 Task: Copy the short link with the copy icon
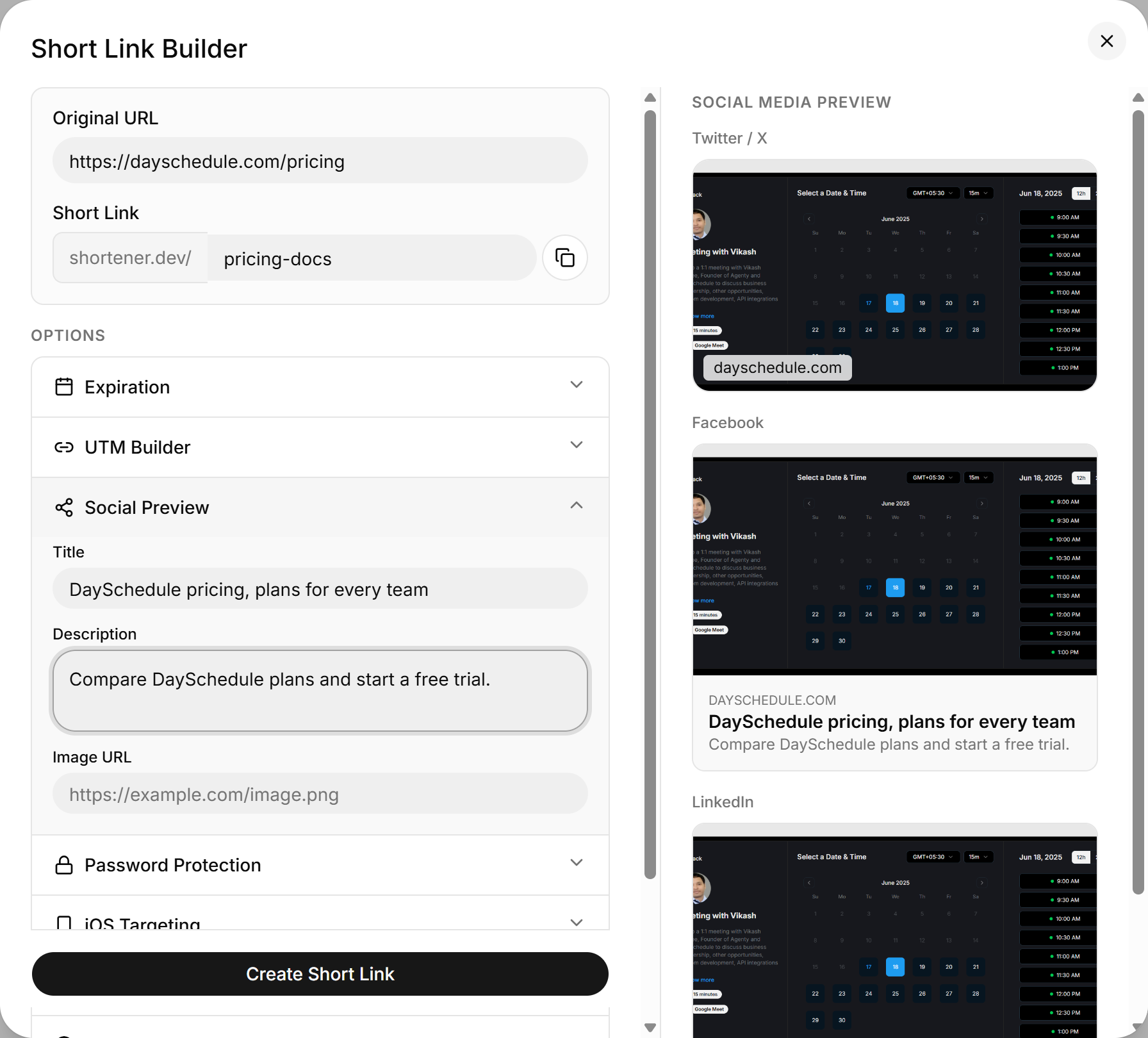coord(564,258)
